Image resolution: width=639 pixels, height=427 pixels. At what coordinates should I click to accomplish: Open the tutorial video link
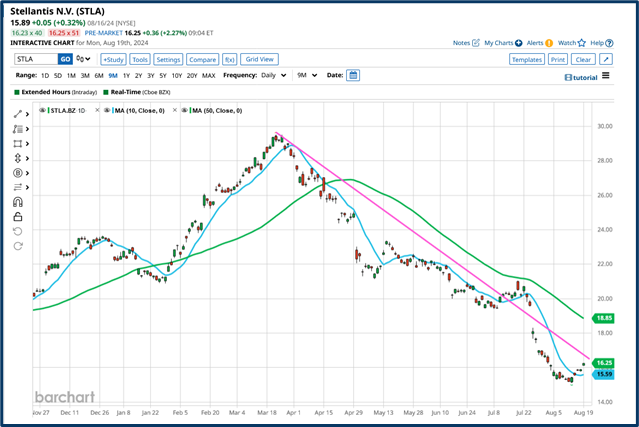pyautogui.click(x=581, y=77)
